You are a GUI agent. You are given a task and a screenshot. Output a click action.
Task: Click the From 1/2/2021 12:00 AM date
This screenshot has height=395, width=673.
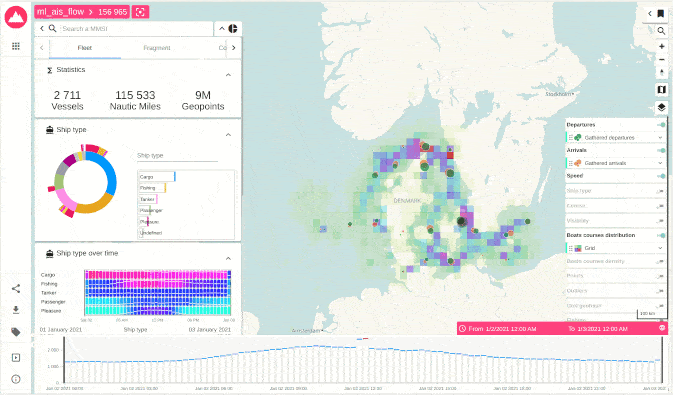[502, 328]
